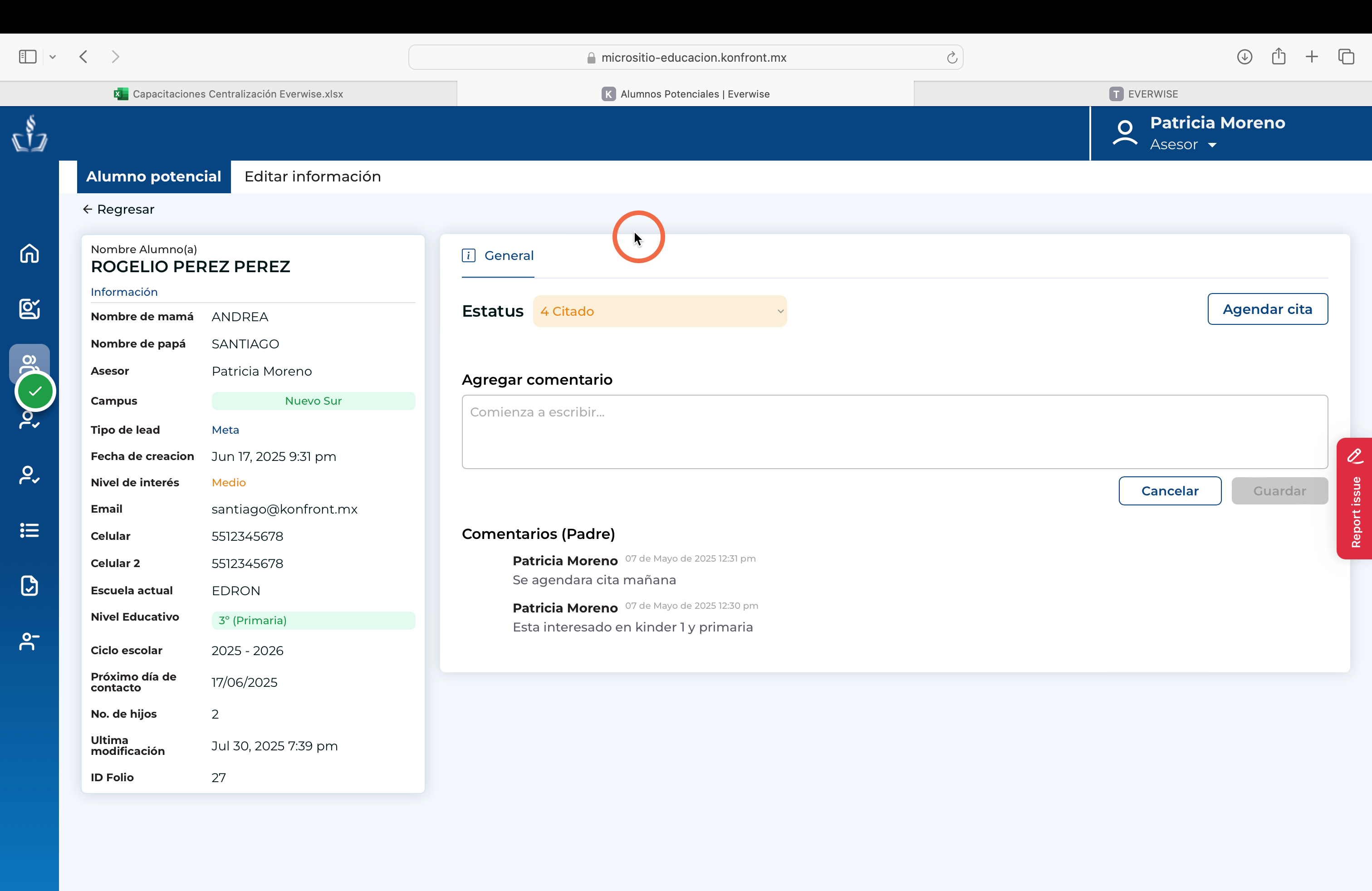1372x891 pixels.
Task: Click the comment 'Se agendara cita mañana'
Action: click(x=594, y=580)
